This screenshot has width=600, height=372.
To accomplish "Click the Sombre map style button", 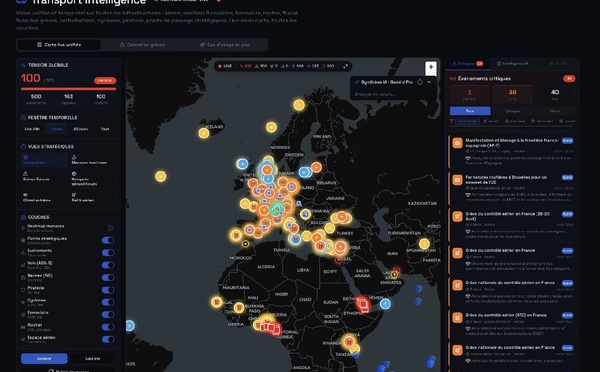I will coord(44,359).
